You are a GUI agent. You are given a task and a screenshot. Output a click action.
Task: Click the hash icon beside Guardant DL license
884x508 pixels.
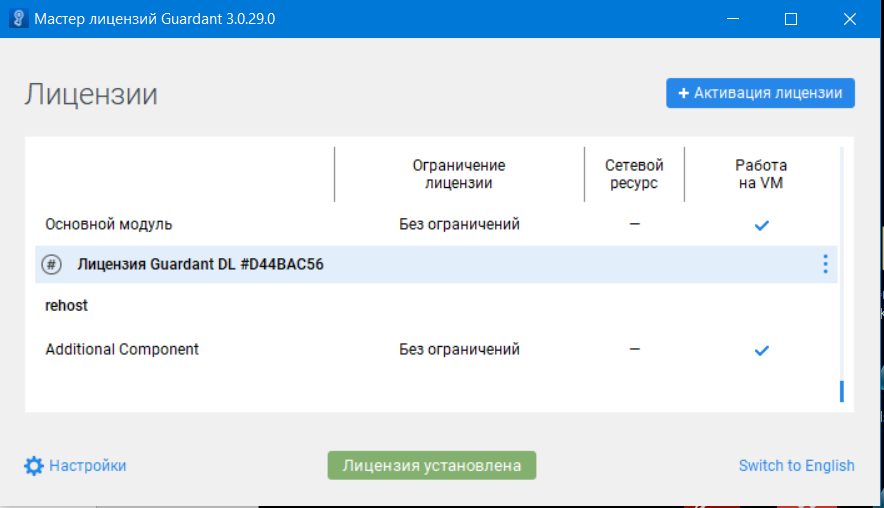click(51, 265)
